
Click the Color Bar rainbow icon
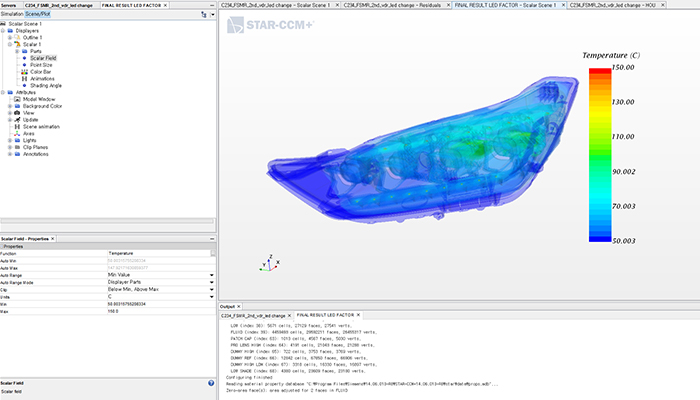point(25,72)
